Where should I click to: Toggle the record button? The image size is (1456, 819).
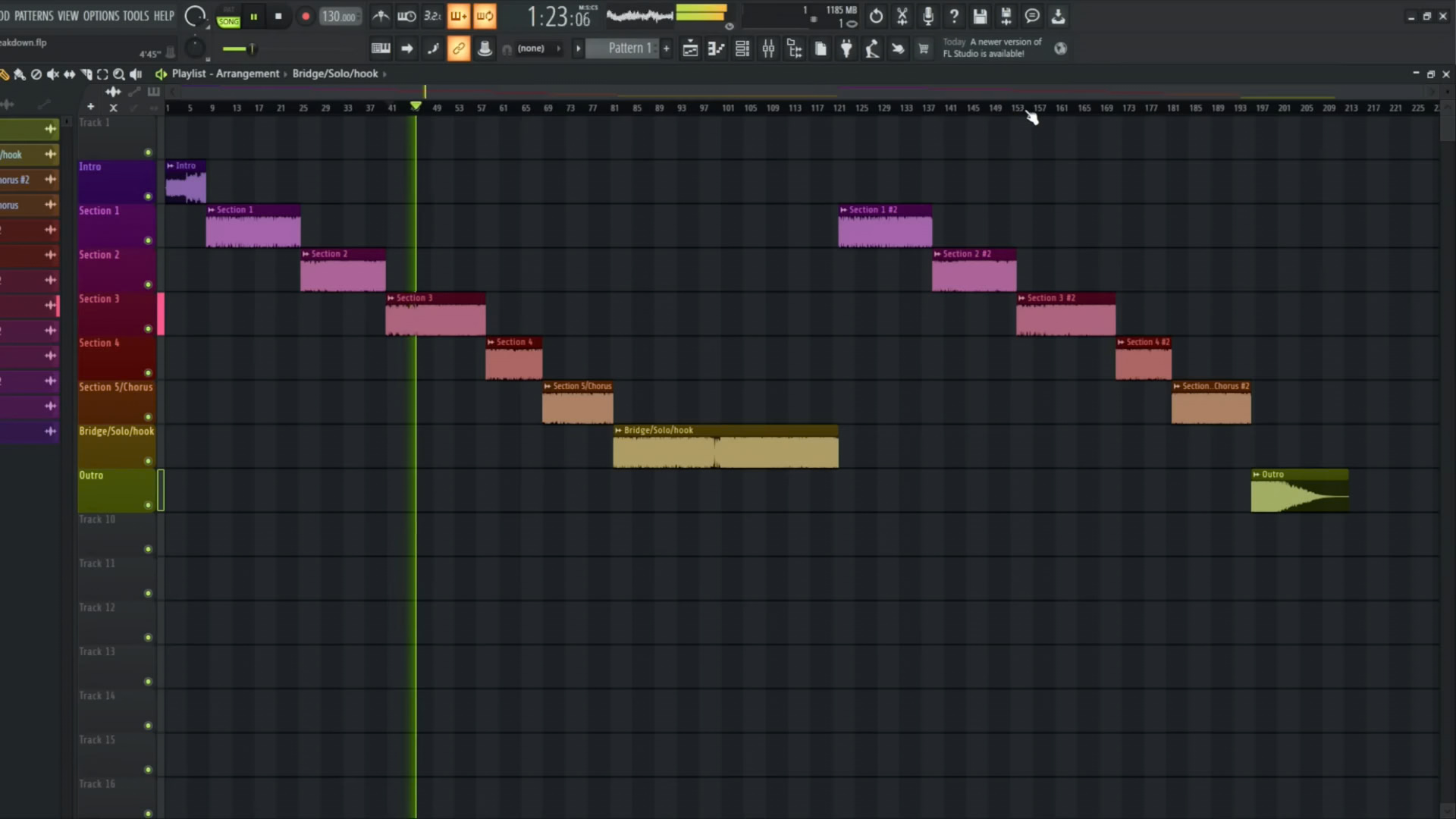[x=305, y=16]
